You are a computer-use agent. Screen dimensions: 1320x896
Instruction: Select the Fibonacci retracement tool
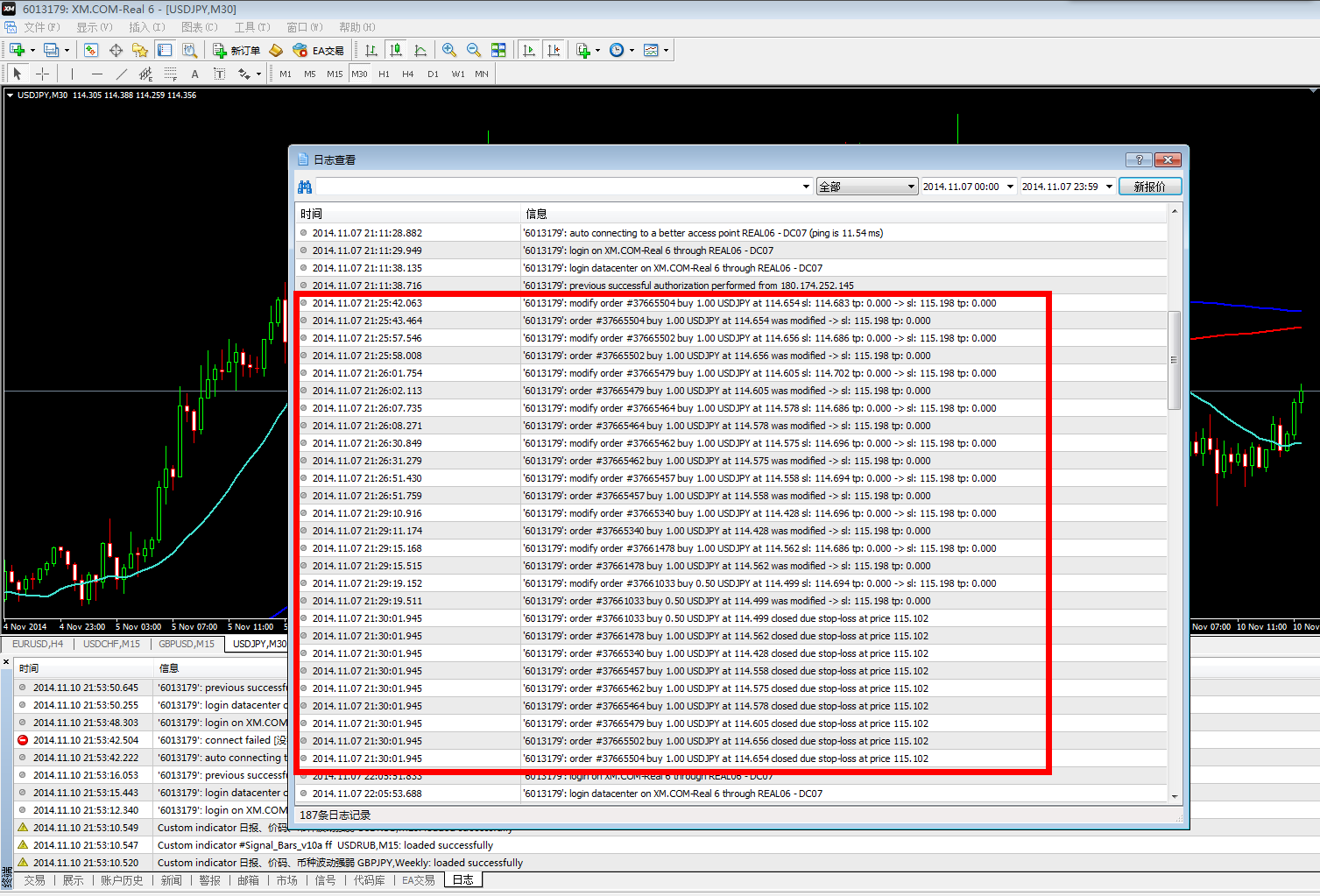pos(170,74)
